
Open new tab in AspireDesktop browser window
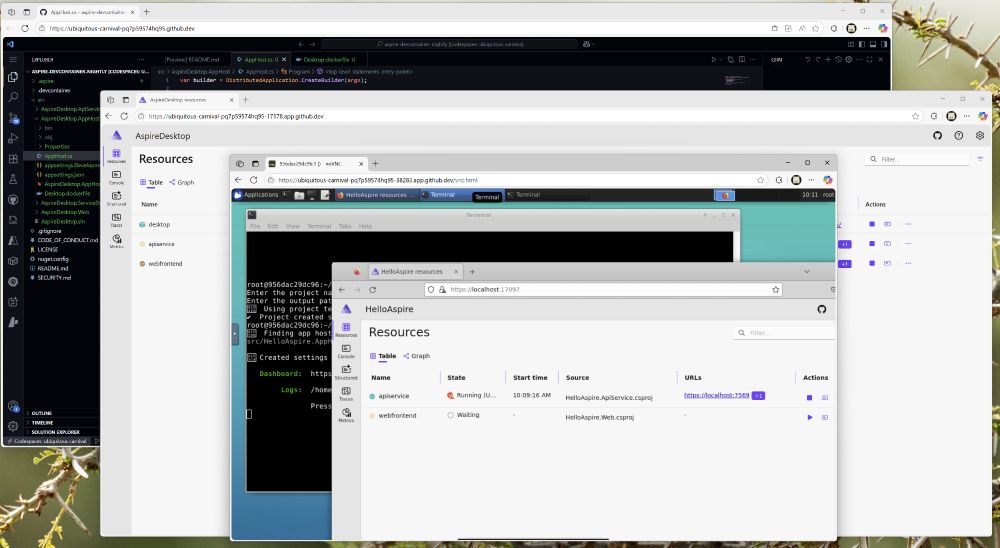click(x=246, y=100)
